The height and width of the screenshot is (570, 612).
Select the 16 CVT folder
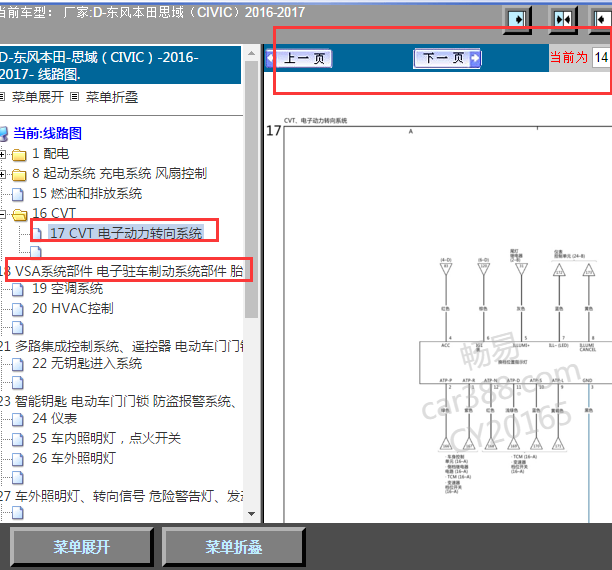[54, 213]
